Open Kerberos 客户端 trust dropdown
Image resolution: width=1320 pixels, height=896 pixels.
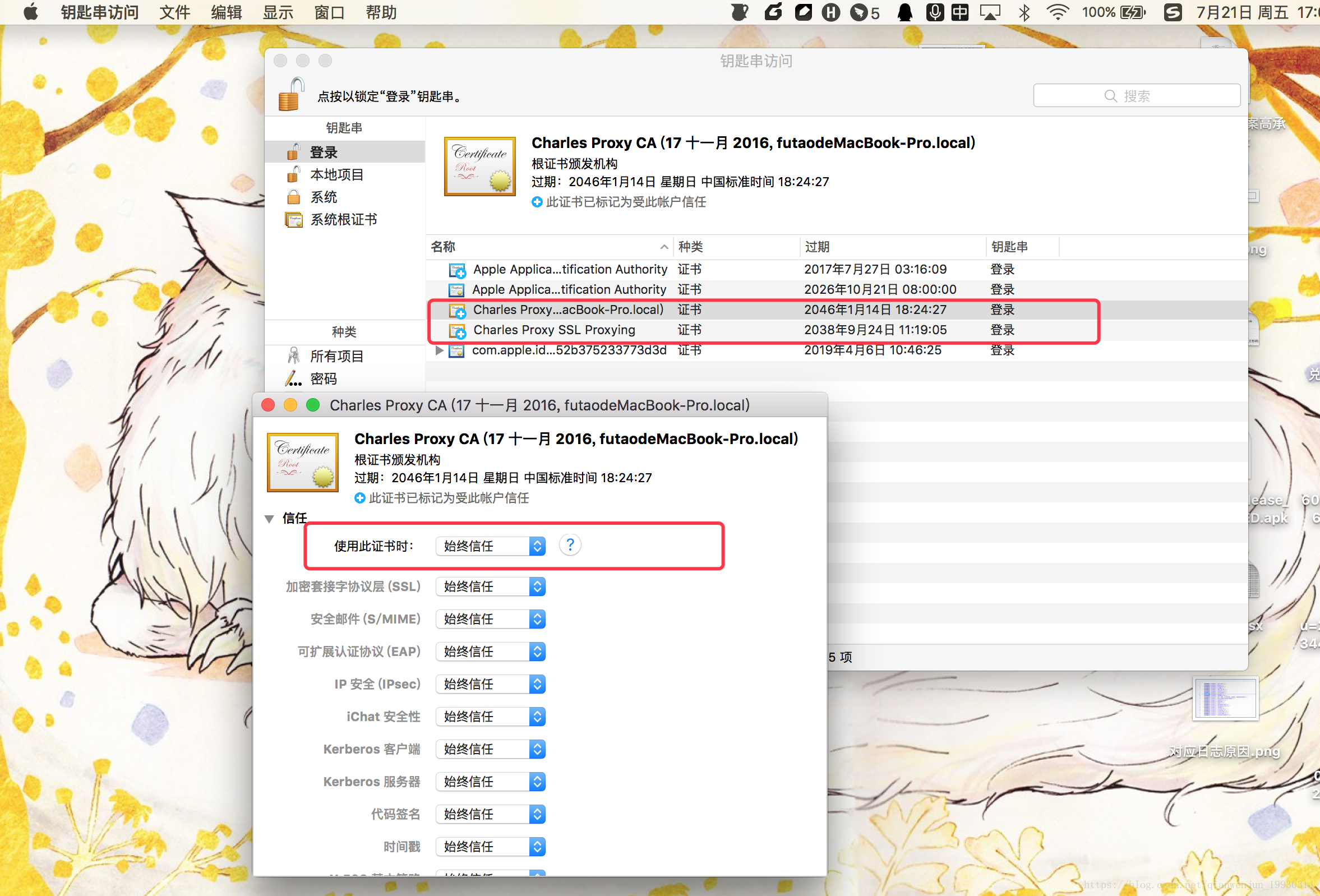click(x=490, y=749)
